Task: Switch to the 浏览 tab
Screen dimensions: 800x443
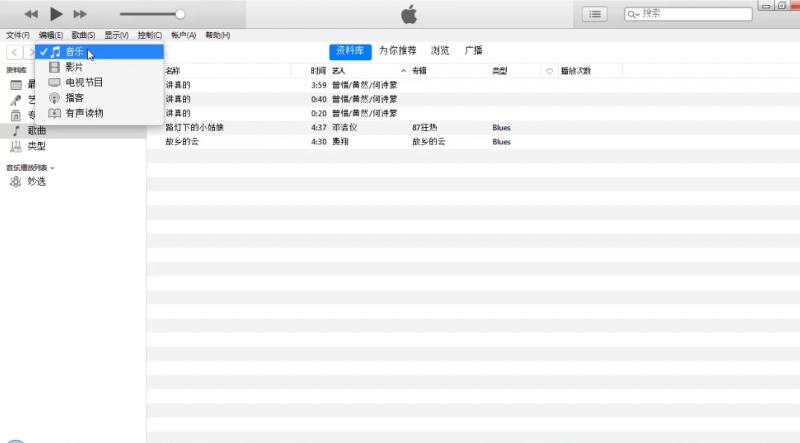Action: (440, 51)
